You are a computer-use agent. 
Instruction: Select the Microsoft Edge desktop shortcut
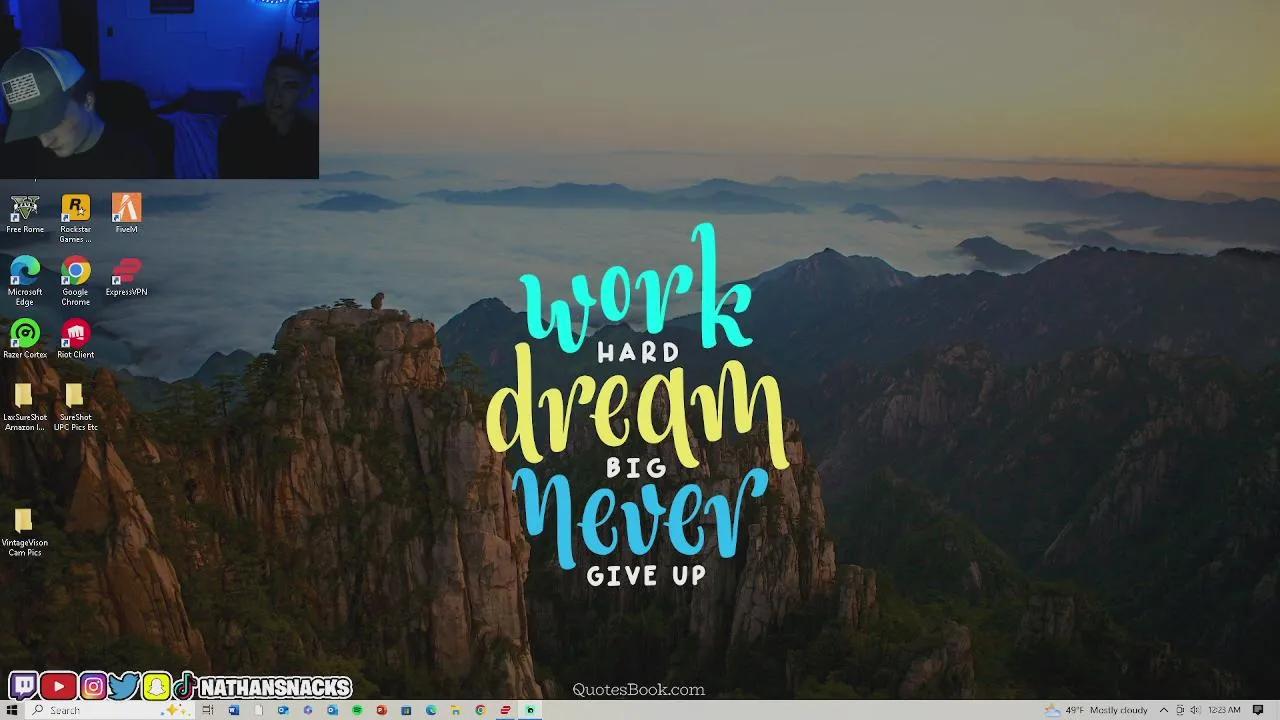click(25, 281)
